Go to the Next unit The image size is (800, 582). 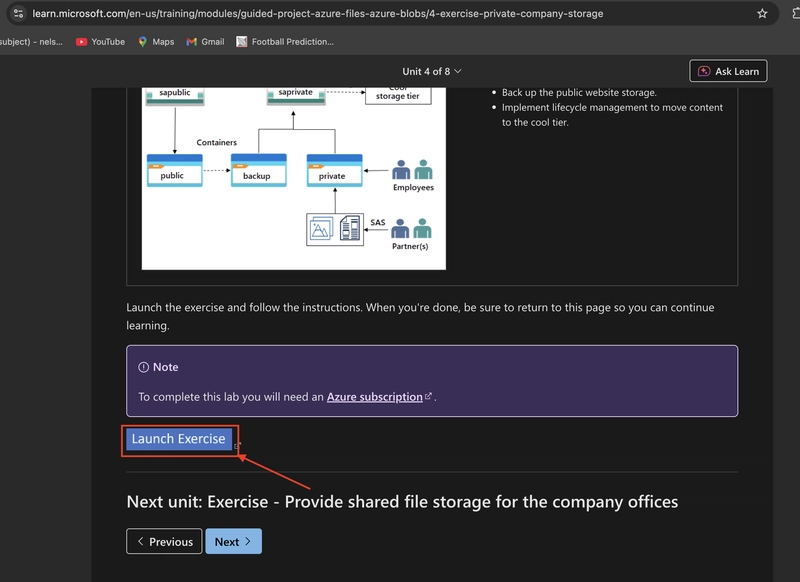tap(233, 541)
